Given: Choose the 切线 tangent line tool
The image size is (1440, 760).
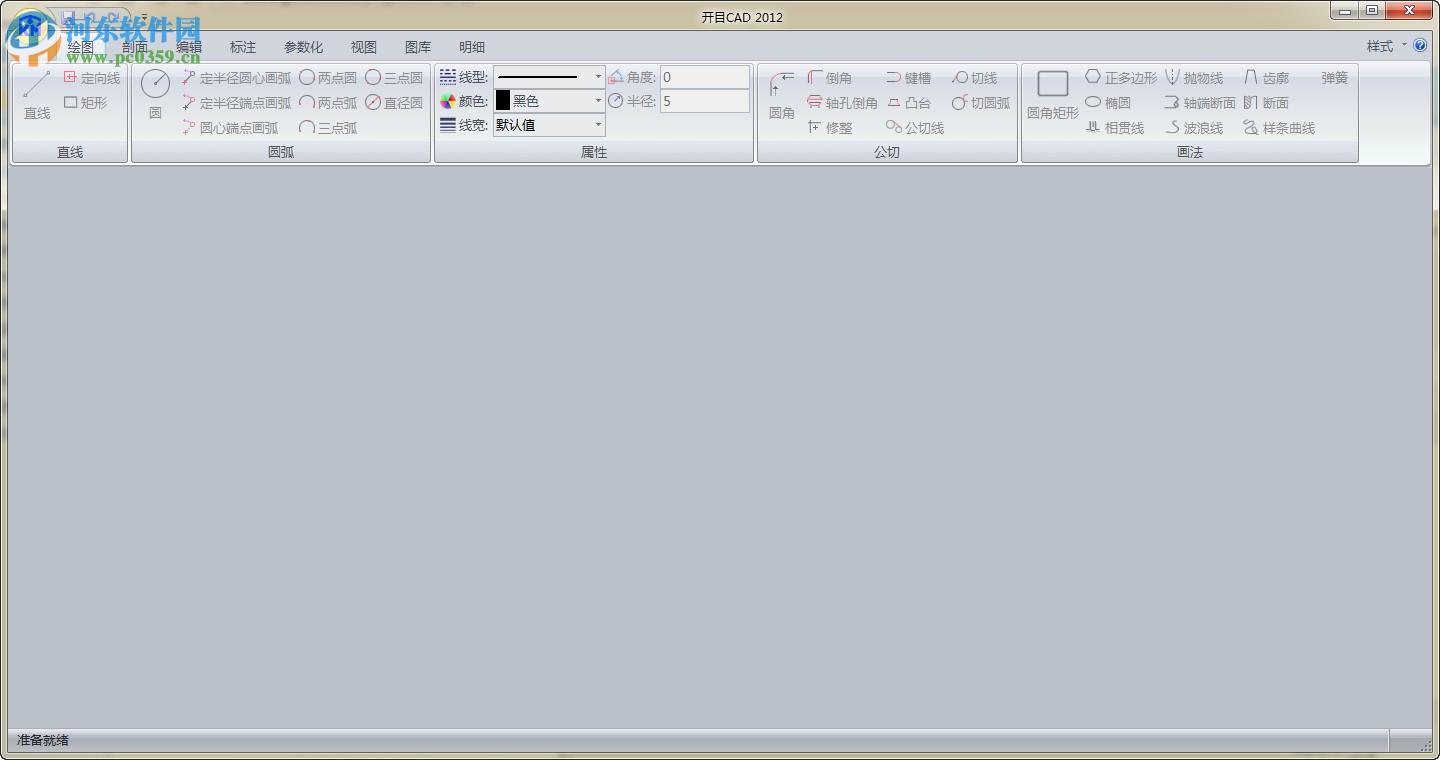Looking at the screenshot, I should coord(975,78).
